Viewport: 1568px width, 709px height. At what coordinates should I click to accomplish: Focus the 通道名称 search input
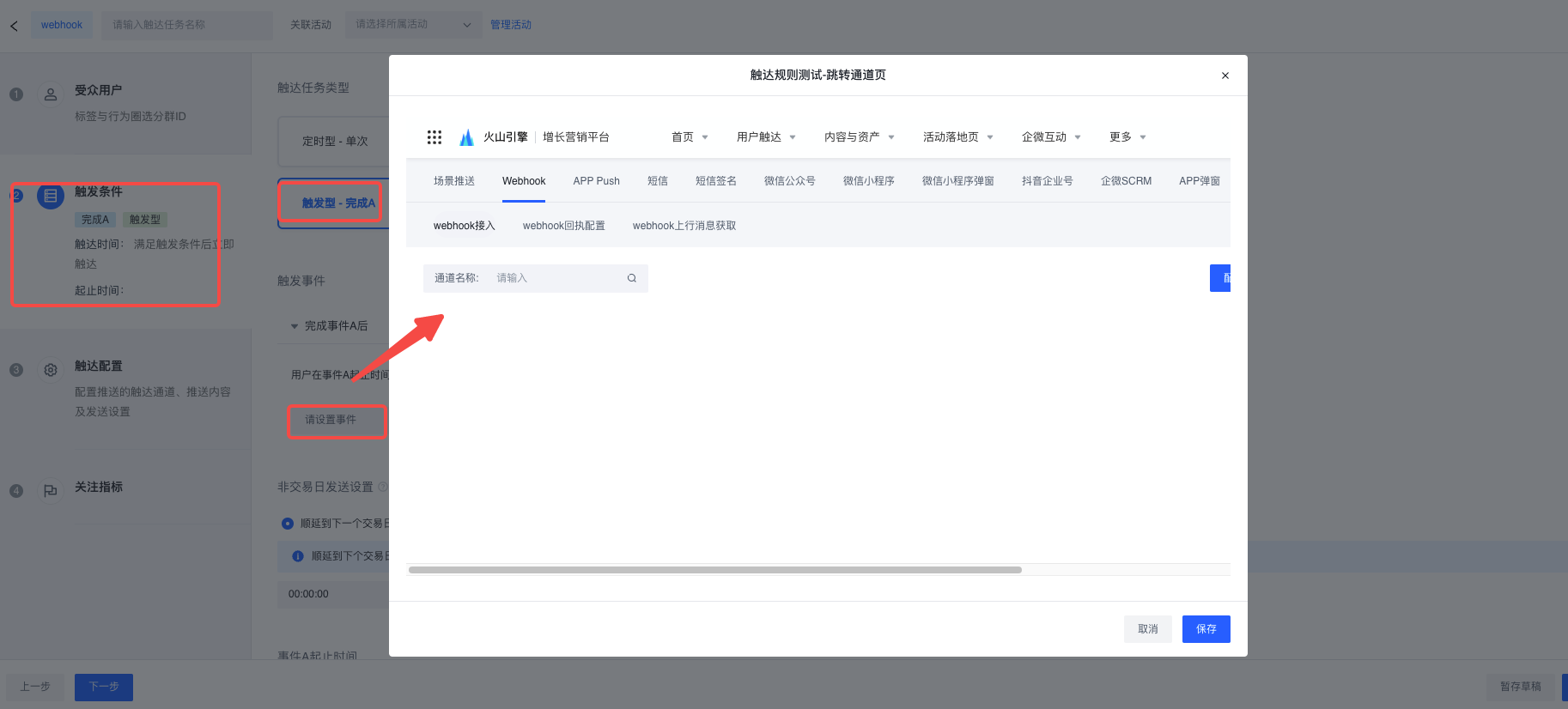pos(536,278)
